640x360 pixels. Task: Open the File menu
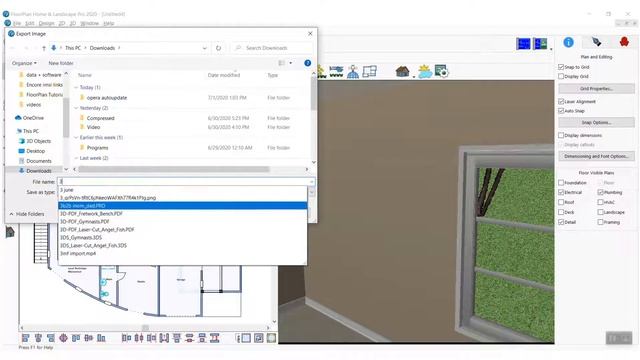point(17,23)
